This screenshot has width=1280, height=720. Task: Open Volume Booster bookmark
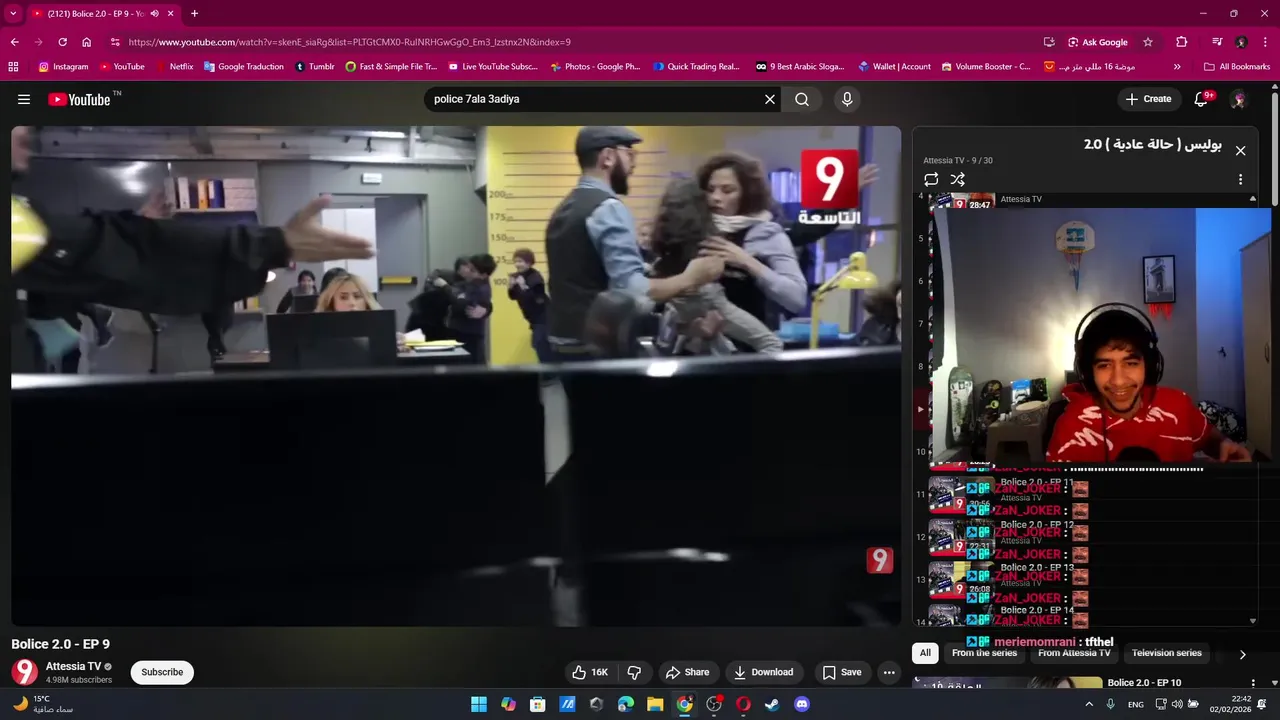point(986,67)
